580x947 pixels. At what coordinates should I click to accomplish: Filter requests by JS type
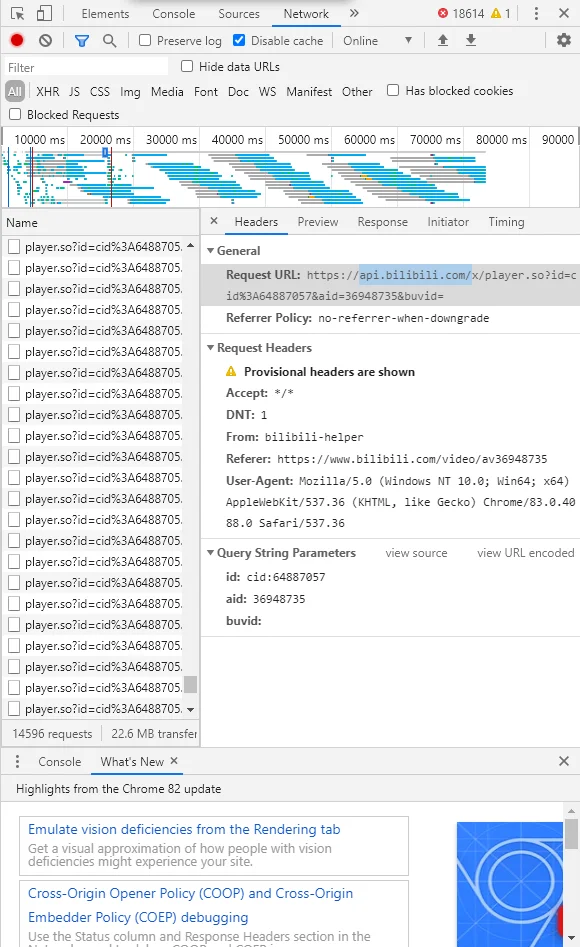click(x=74, y=91)
